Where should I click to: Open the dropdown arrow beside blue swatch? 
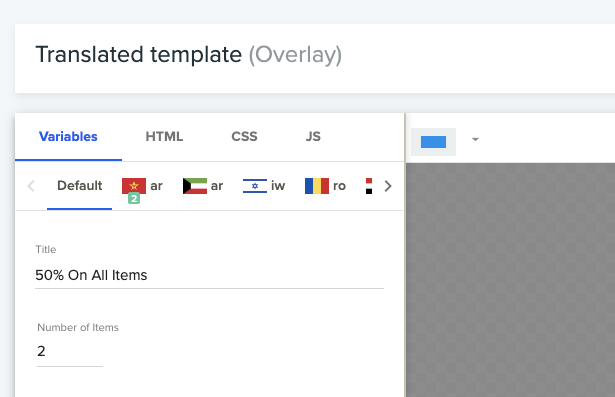[x=475, y=139]
